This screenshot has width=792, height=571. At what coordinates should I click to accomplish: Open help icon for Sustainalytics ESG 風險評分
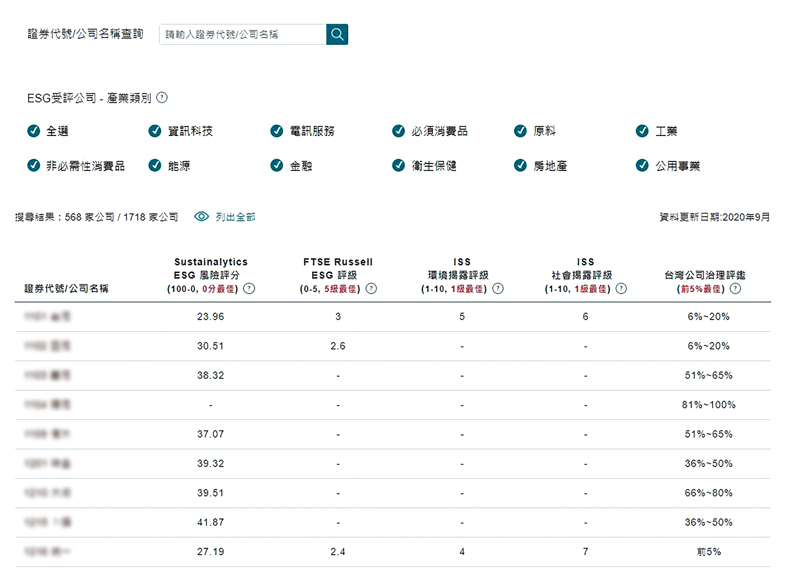coord(249,289)
